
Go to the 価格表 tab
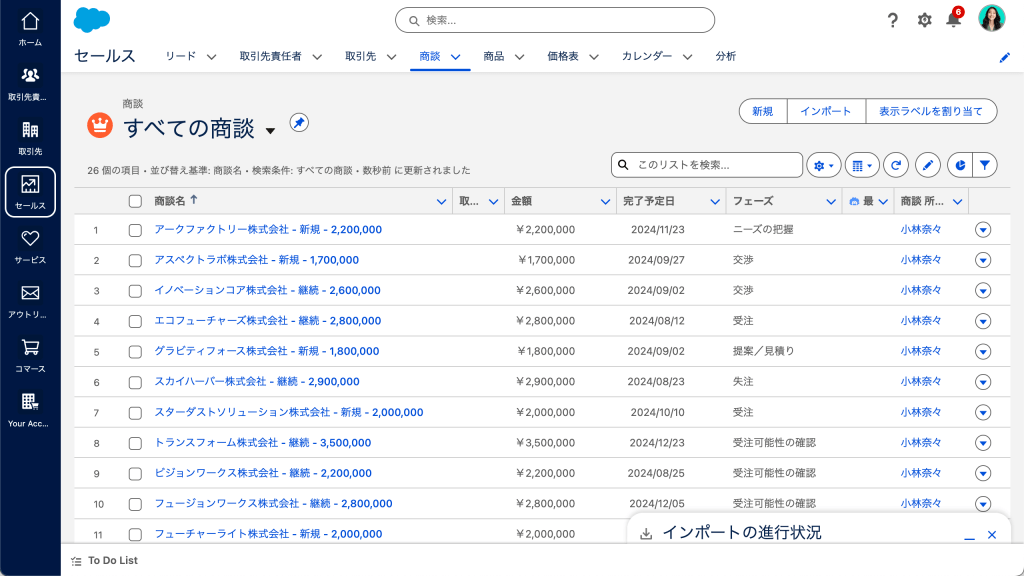tap(563, 56)
